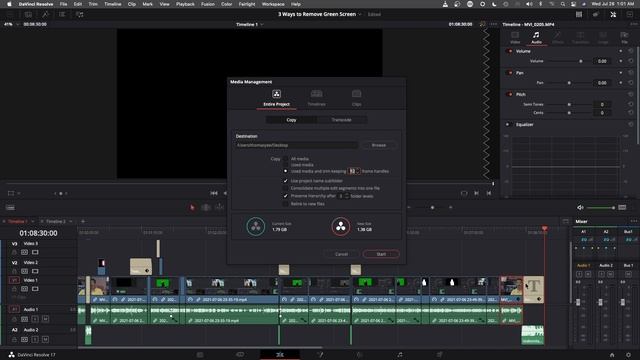Screen dimensions: 640x360
Task: Click the Pan slider handle in Inspector
Action: click(569, 83)
